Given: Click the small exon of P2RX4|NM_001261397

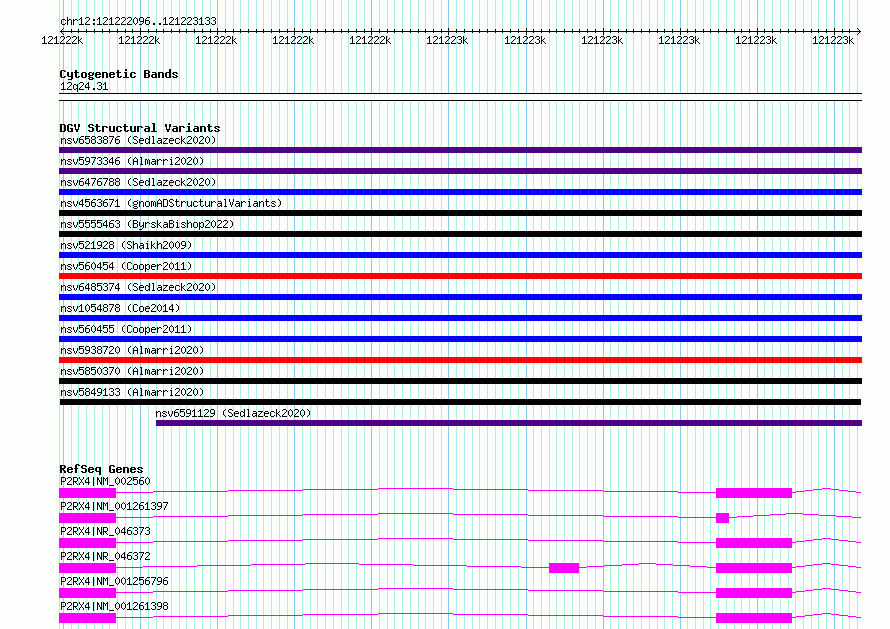Looking at the screenshot, I should (x=722, y=518).
